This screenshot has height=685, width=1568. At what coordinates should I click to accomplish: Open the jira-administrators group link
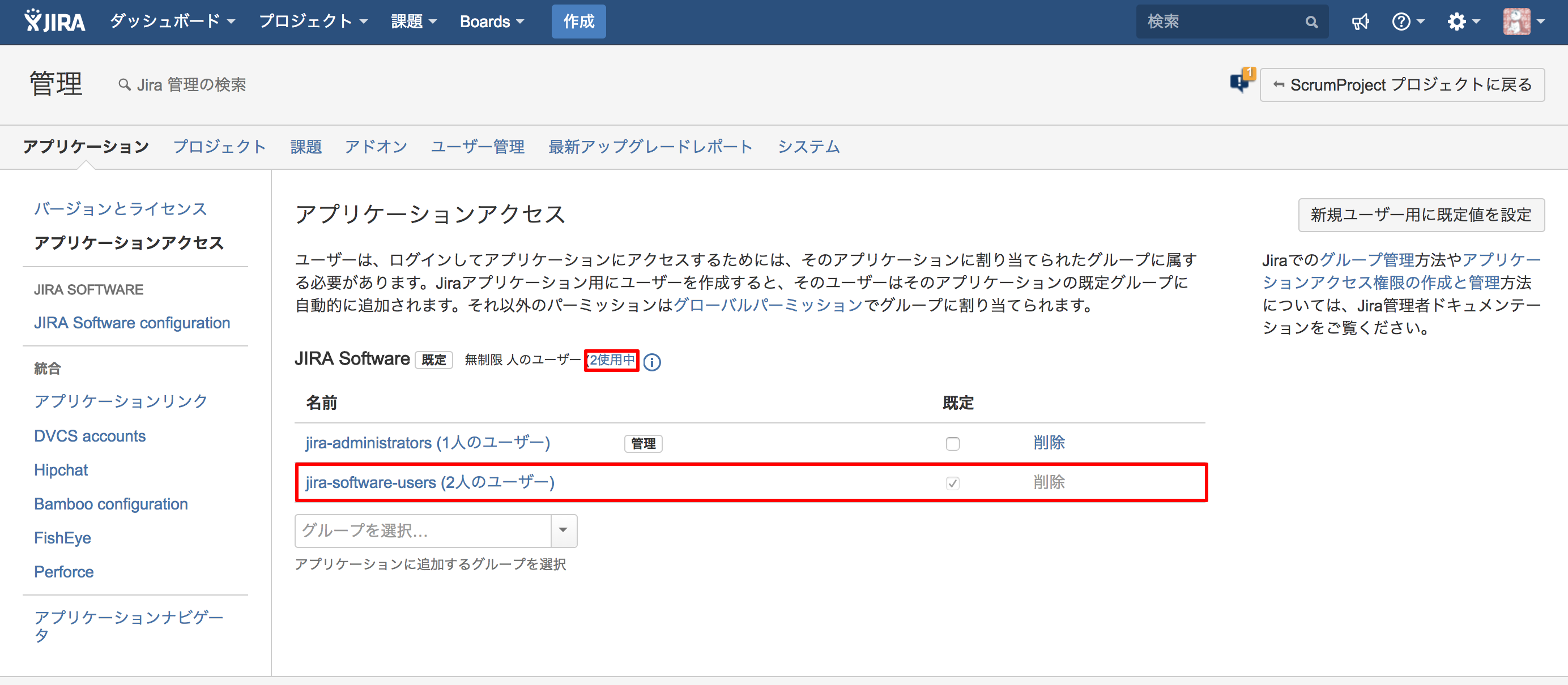(x=427, y=442)
